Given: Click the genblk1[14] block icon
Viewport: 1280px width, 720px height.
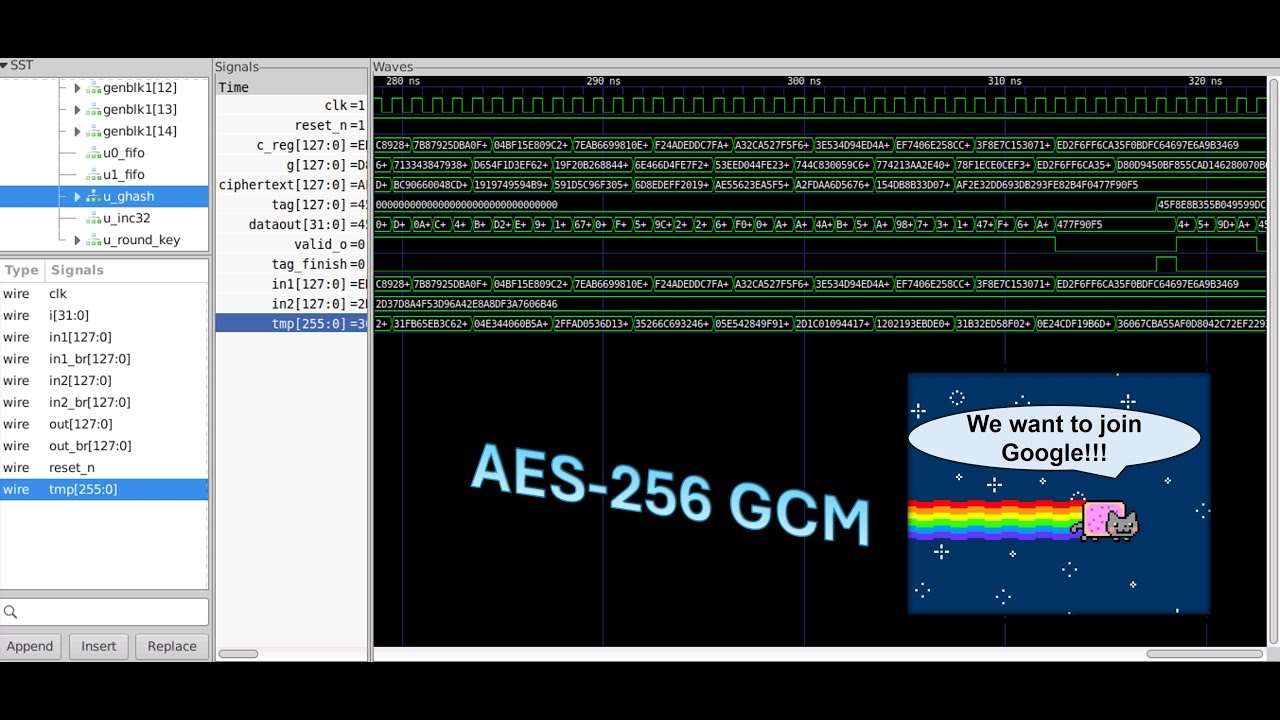Looking at the screenshot, I should 94,132.
